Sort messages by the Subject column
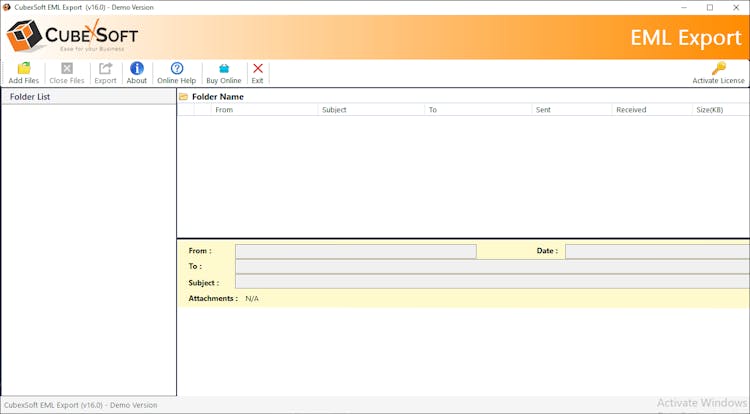Screen dimensions: 750x414 coord(371,109)
